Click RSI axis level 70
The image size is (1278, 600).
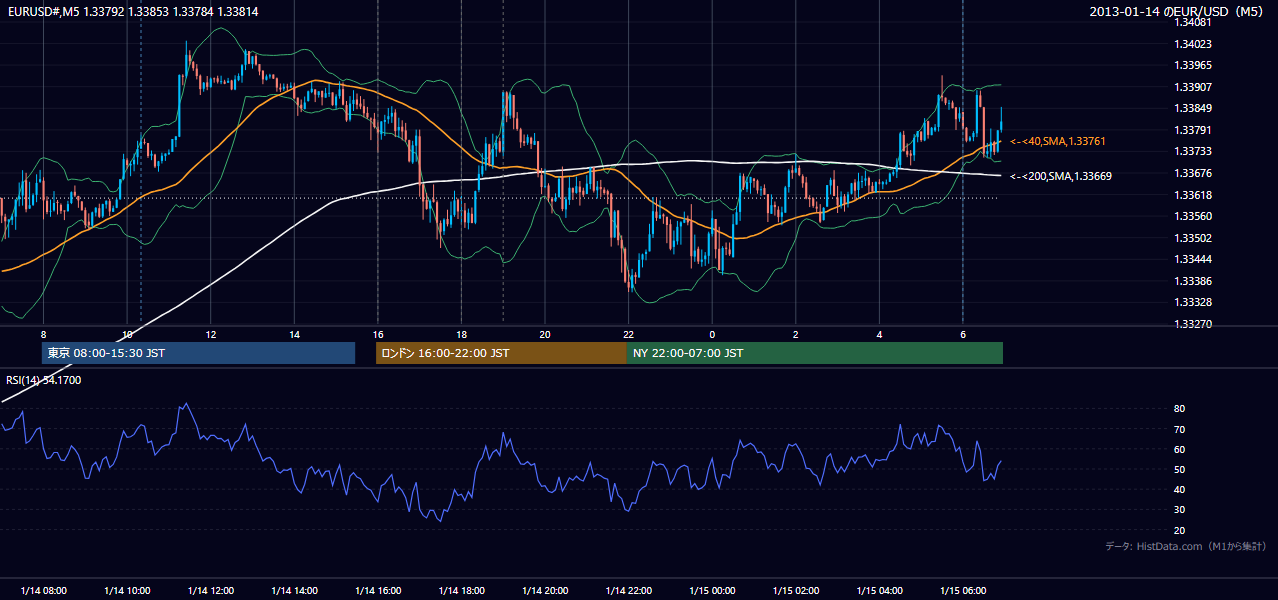click(1179, 429)
